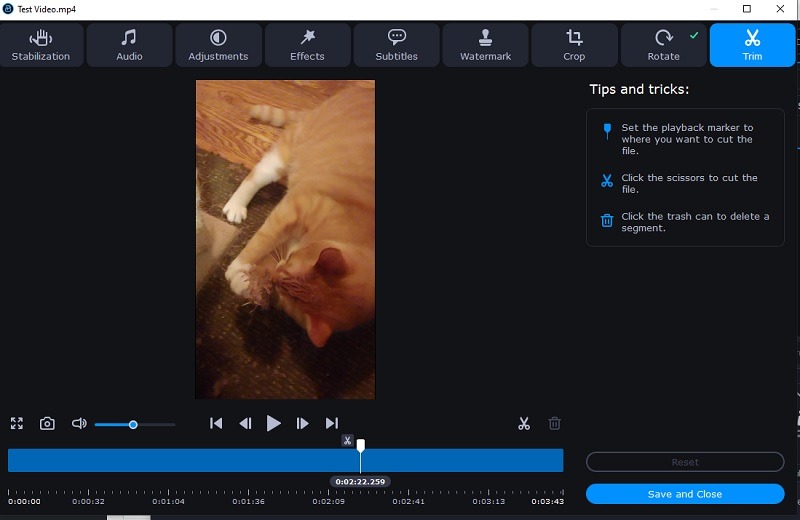Click Save and Close
Viewport: 800px width, 520px height.
pyautogui.click(x=685, y=494)
